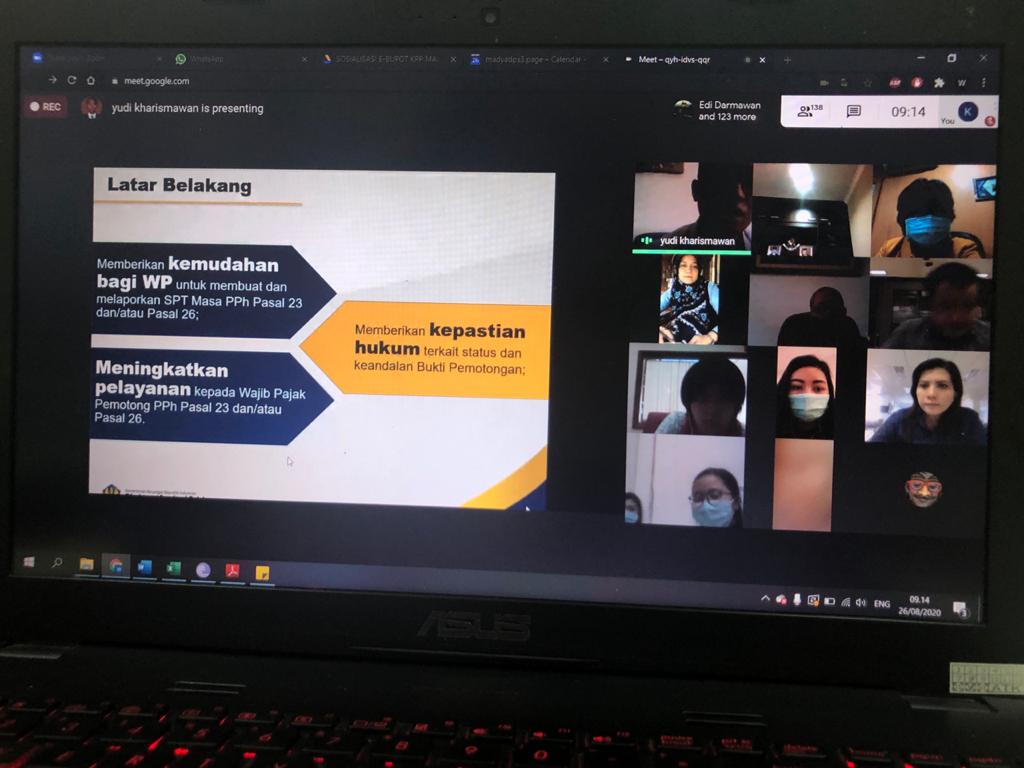Expand the Edi Darmawan and 123 more list
This screenshot has width=1024, height=768.
(727, 110)
